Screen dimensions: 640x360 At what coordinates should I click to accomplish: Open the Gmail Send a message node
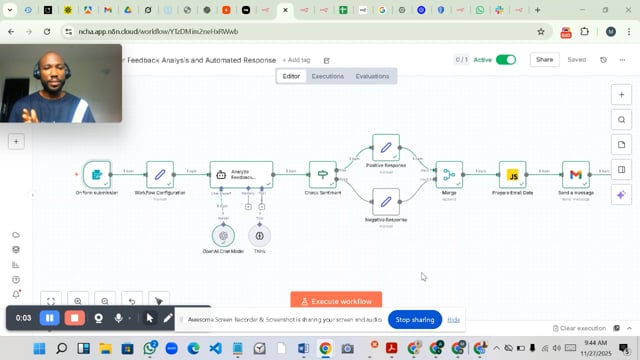(576, 174)
